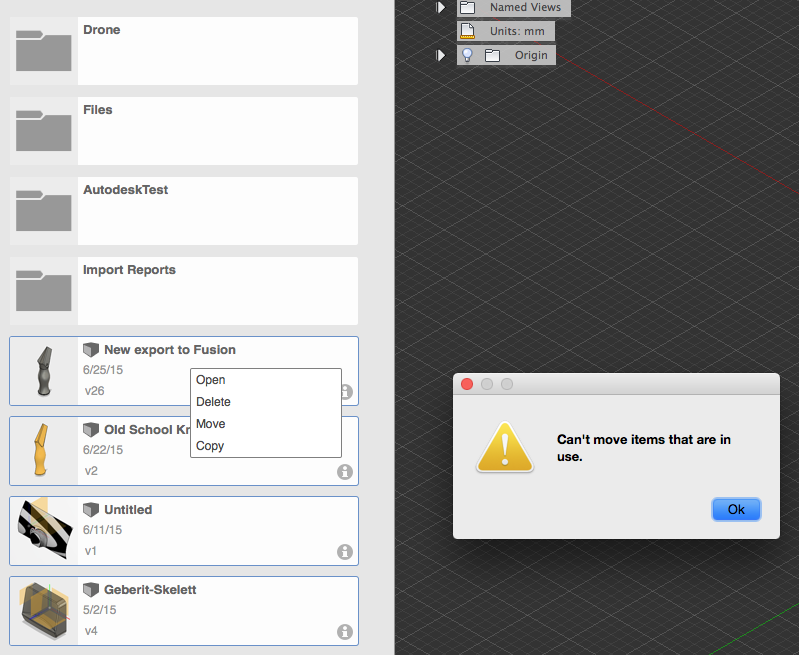Click the Files folder name
The width and height of the screenshot is (799, 655).
98,110
